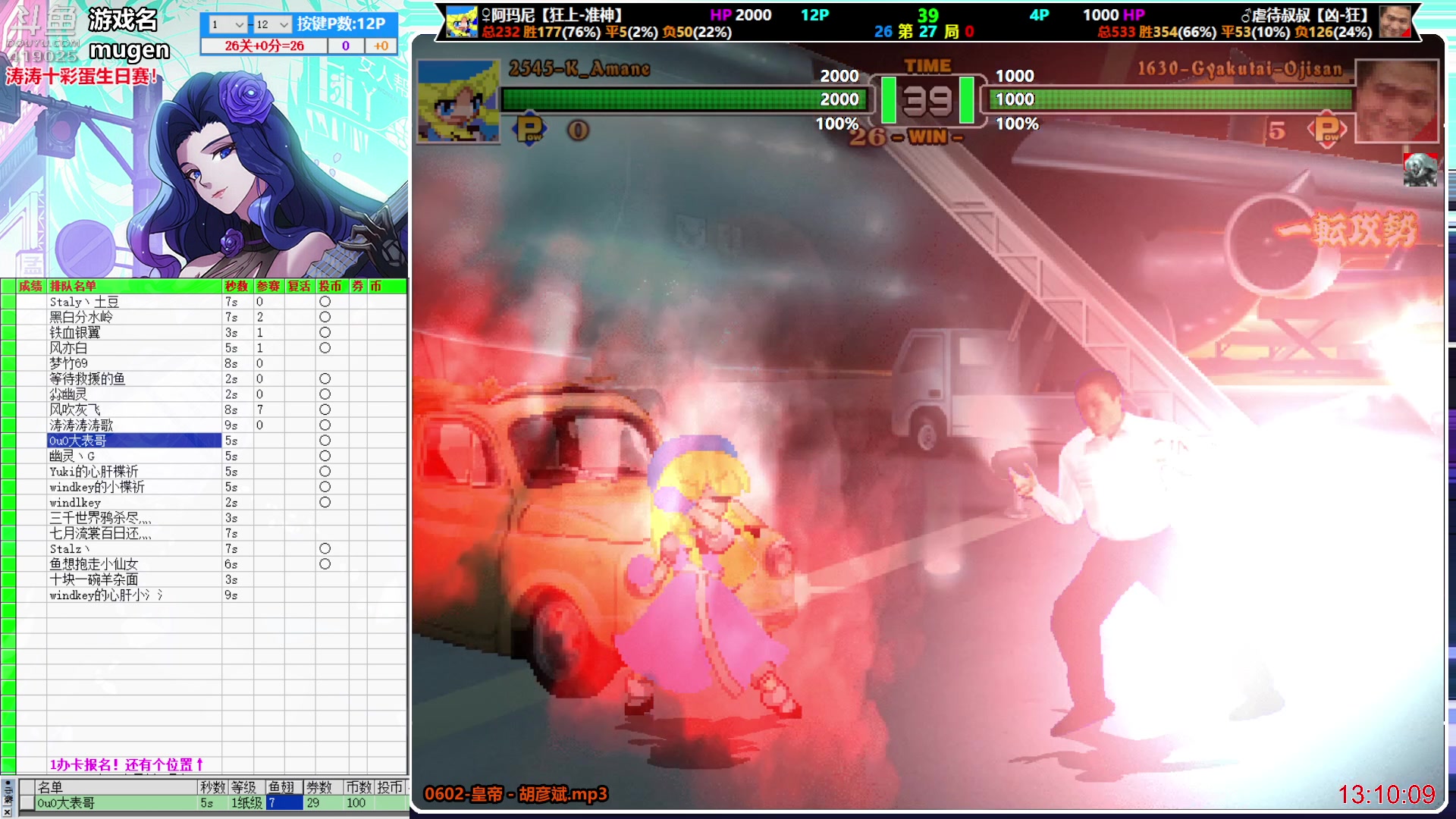Open the first range dropdown showing 1
The width and height of the screenshot is (1456, 819).
[227, 24]
